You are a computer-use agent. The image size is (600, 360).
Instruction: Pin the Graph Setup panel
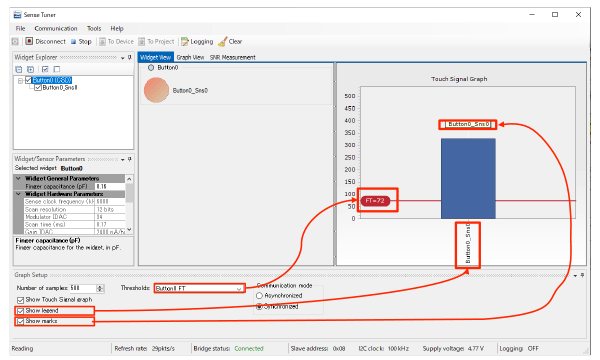[x=582, y=275]
